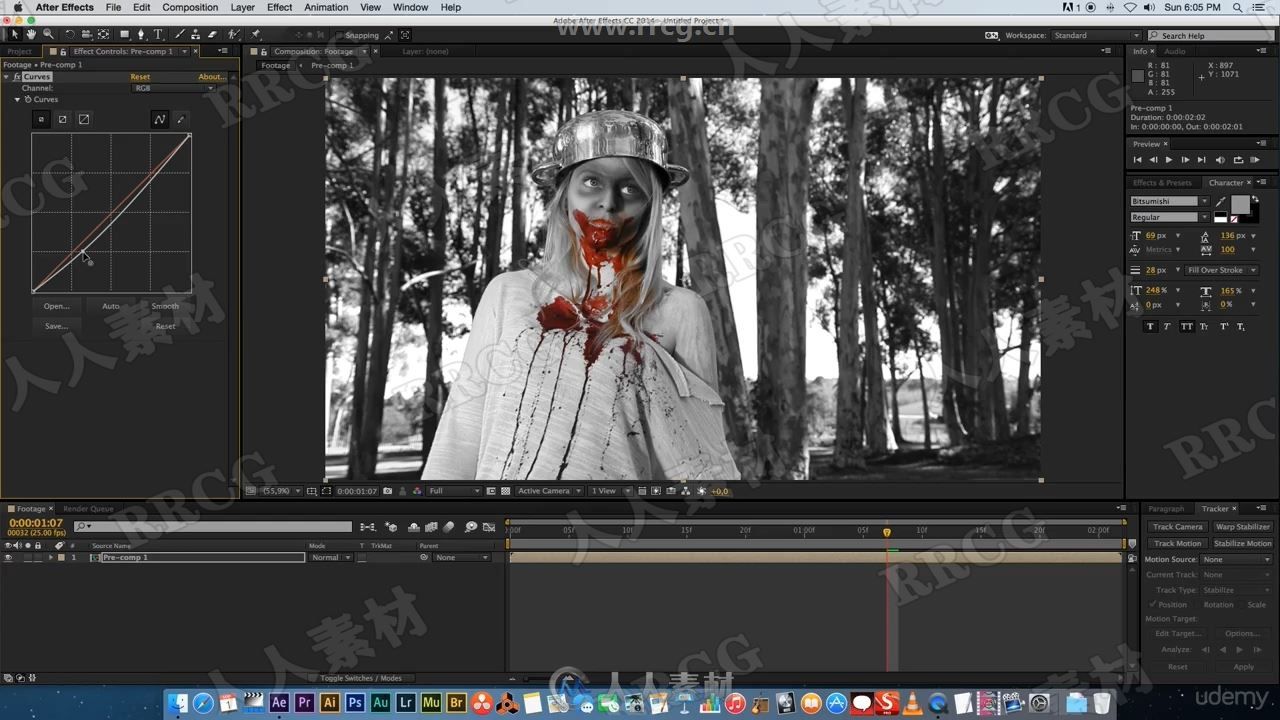Viewport: 1280px width, 720px height.
Task: Open Premiere Pro from the Dock
Action: pos(304,703)
